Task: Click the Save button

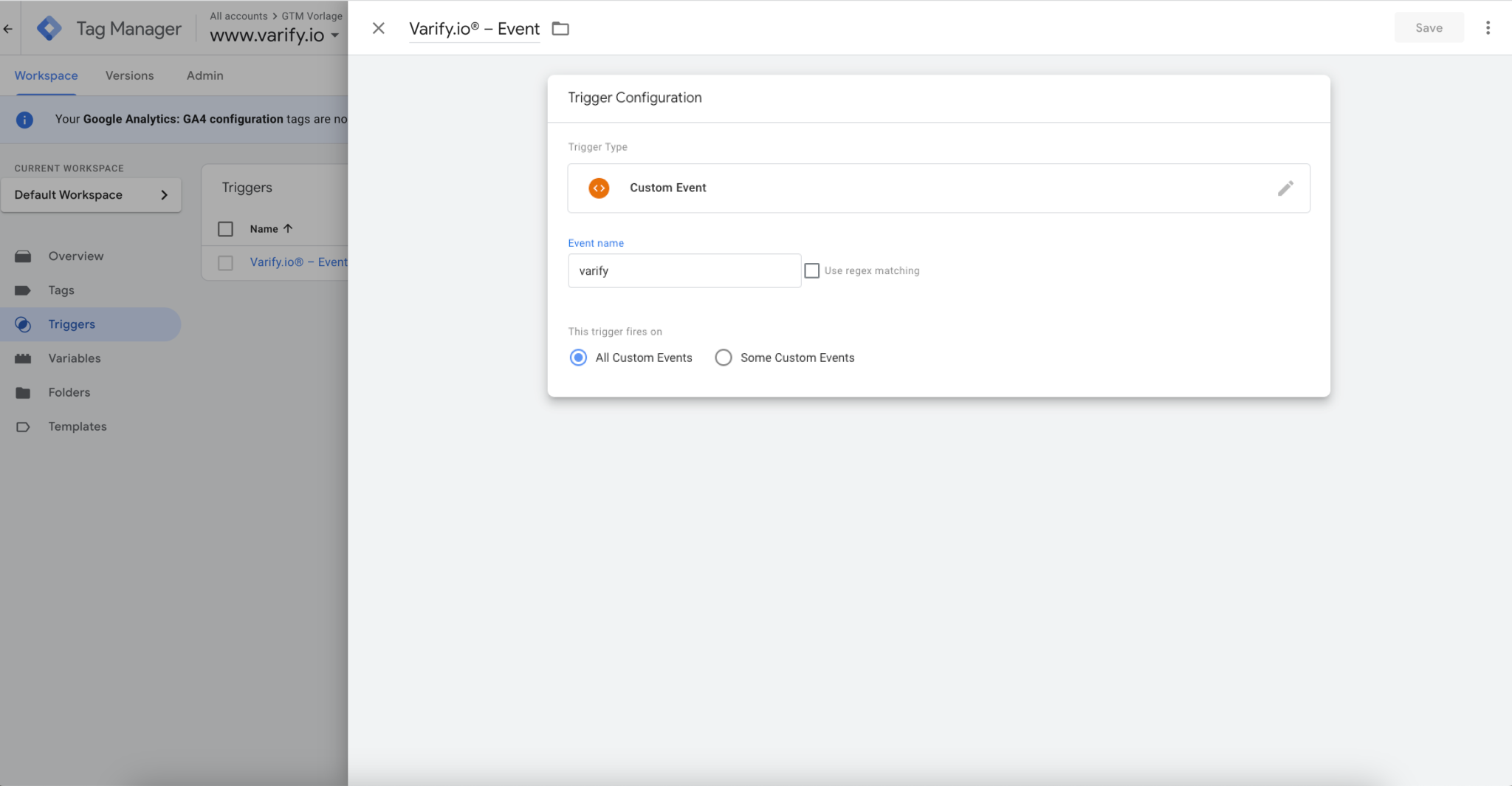Action: tap(1429, 28)
